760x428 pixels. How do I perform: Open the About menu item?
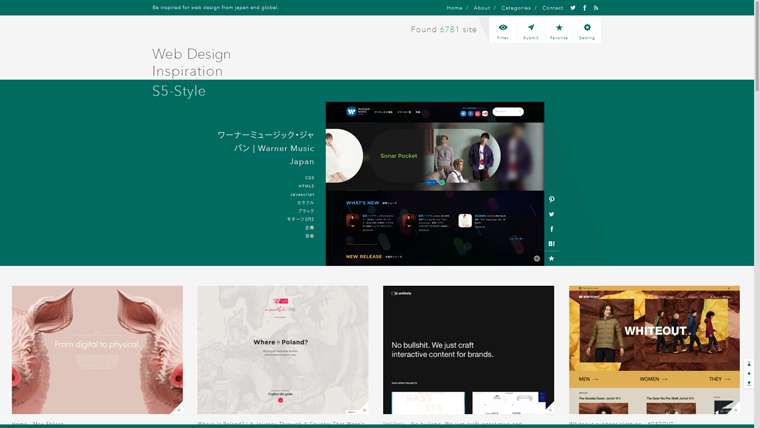[482, 8]
